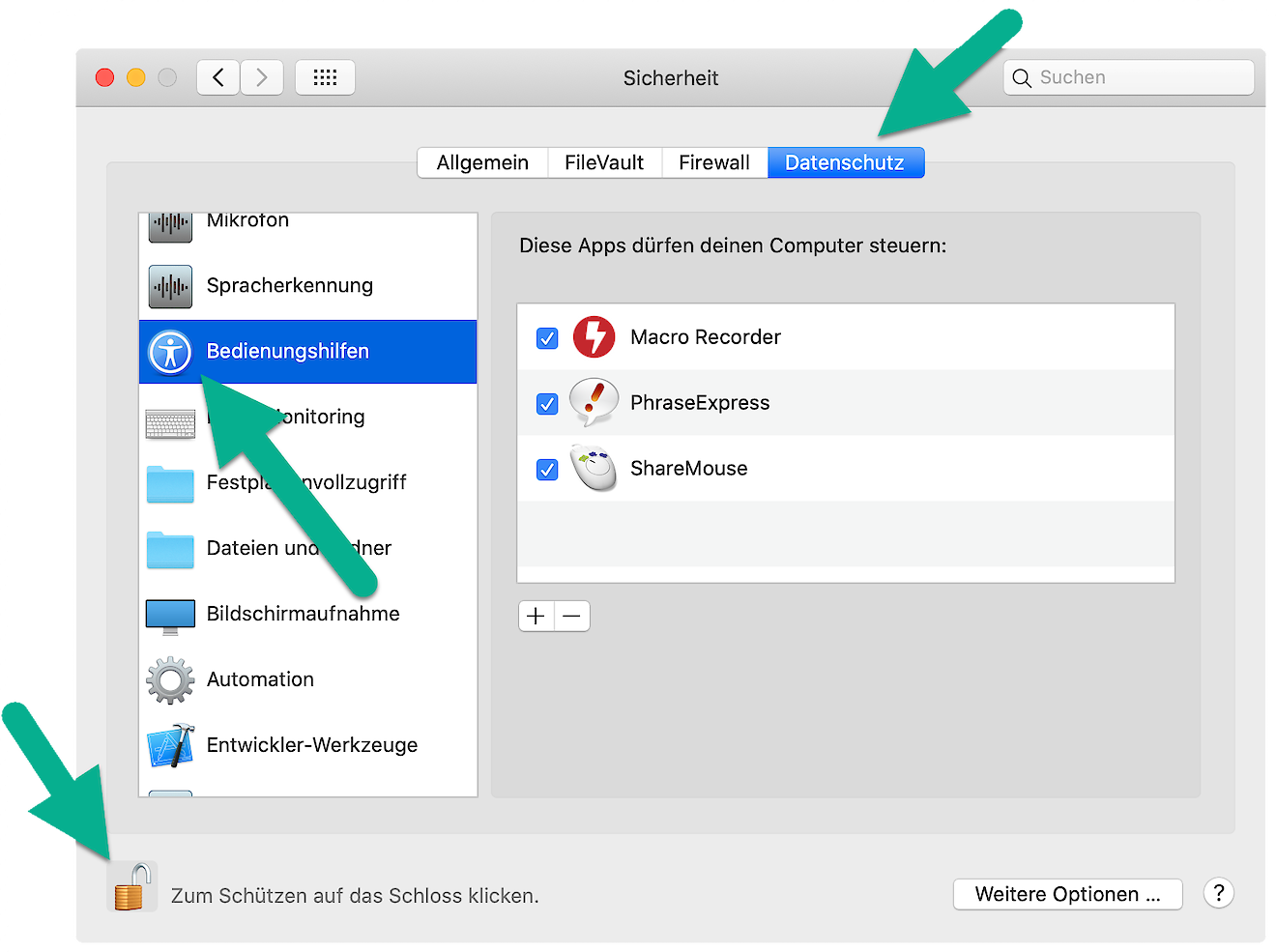Image resolution: width=1276 pixels, height=952 pixels.
Task: Open the help question mark button
Action: click(1218, 893)
